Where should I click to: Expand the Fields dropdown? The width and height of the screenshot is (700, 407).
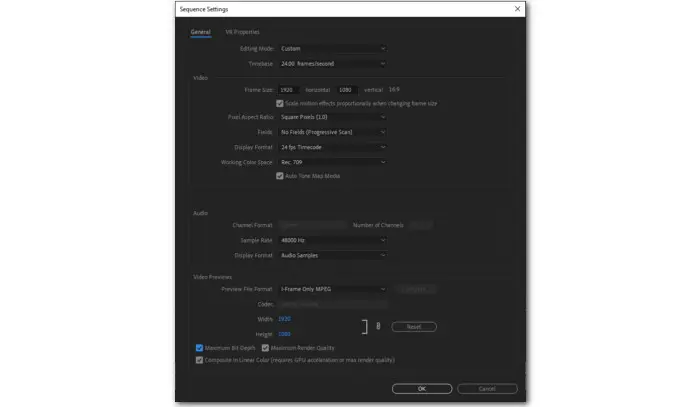click(x=332, y=132)
